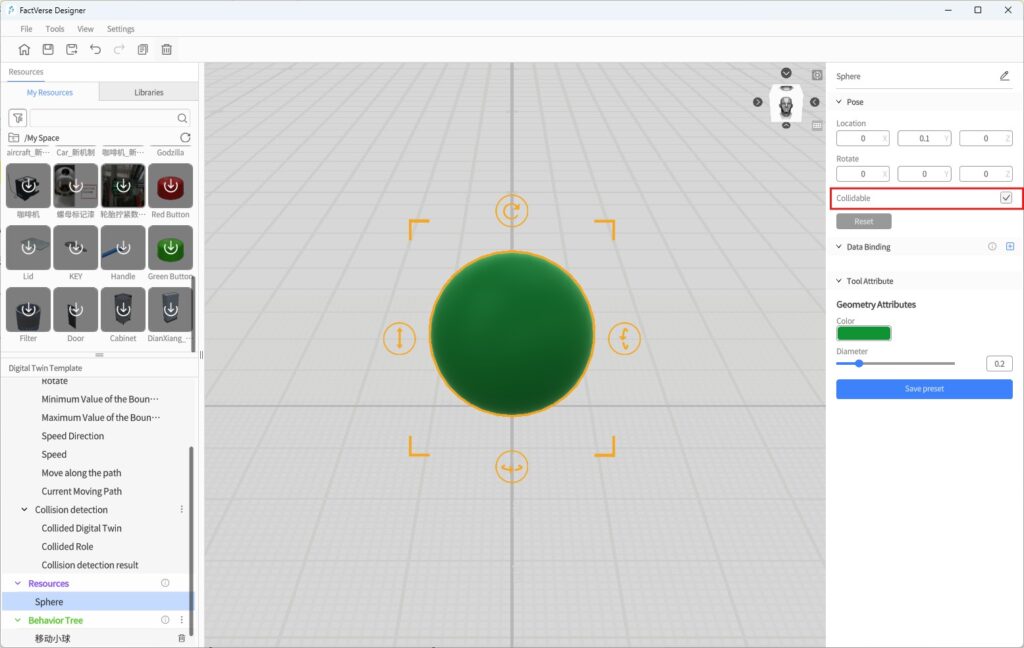Collapse the Tool Attribute section

839,281
